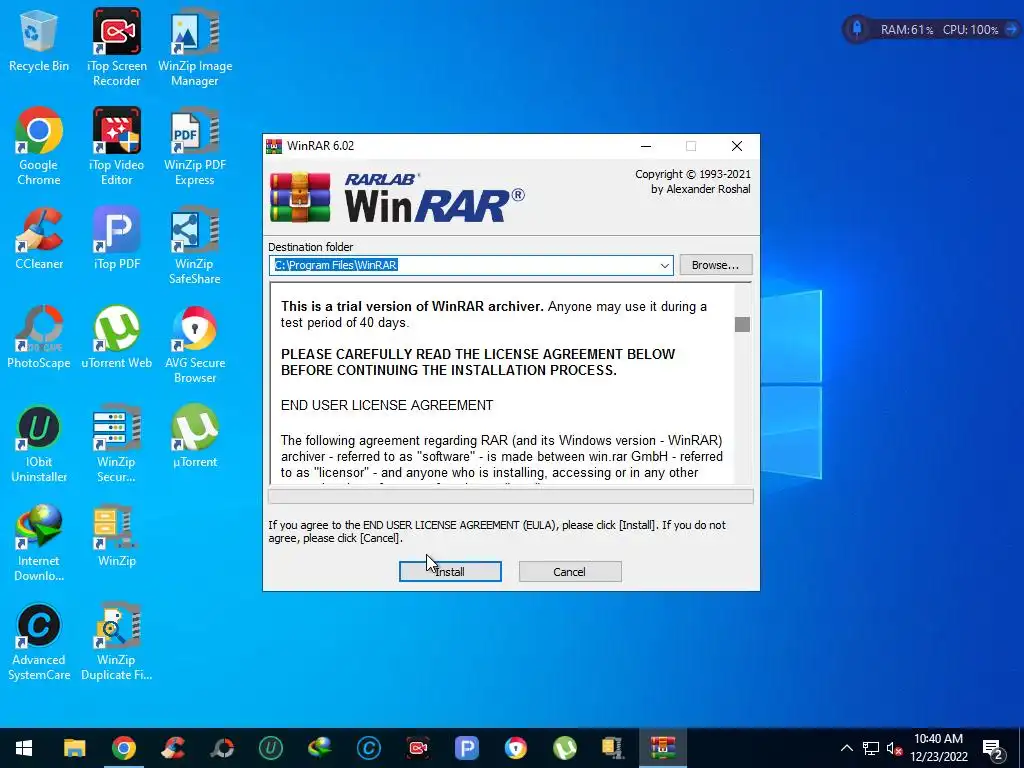Close the WinRAR 6.02 installer window
This screenshot has width=1024, height=768.
coord(737,146)
